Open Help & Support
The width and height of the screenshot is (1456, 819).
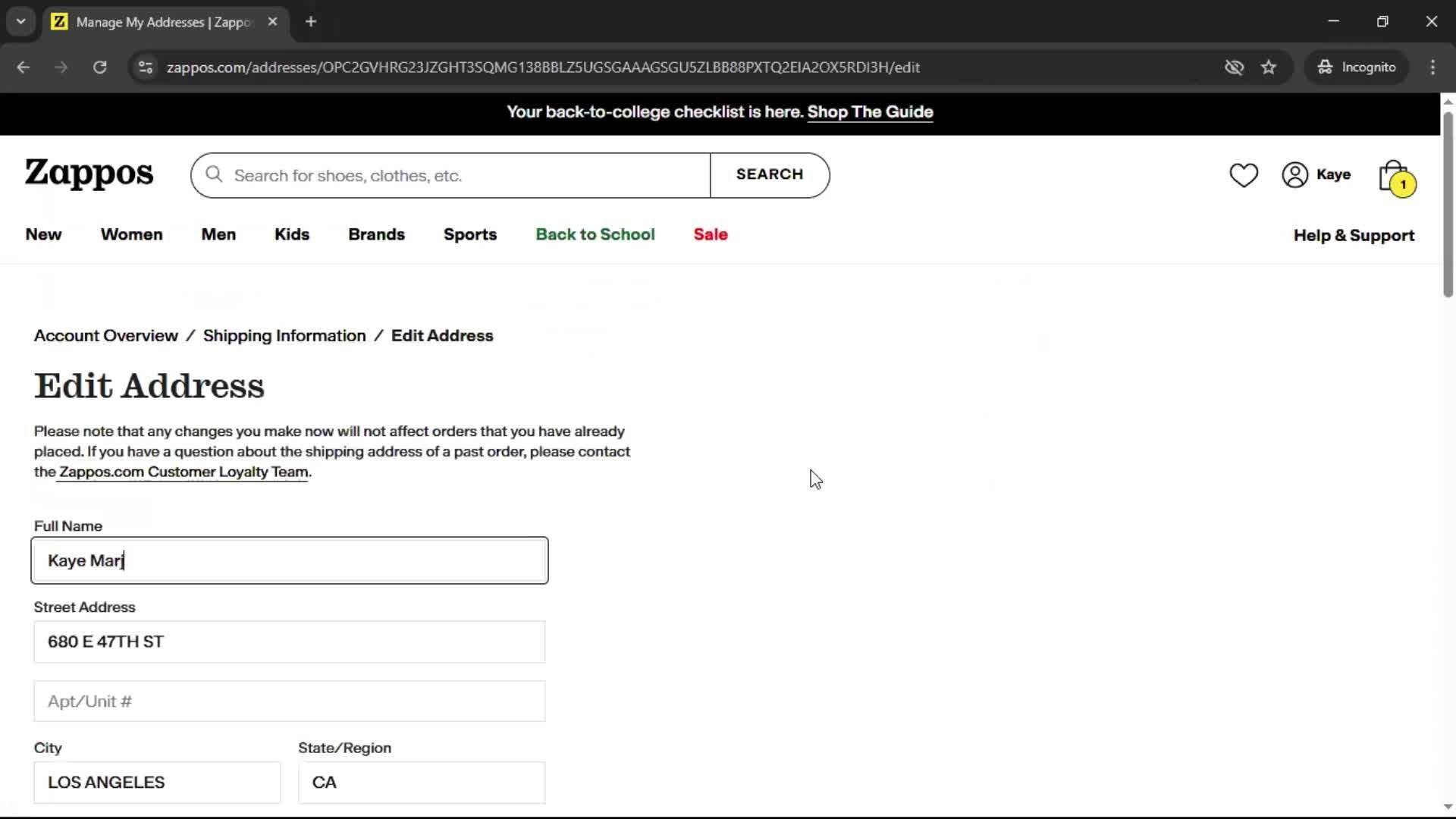click(x=1354, y=236)
